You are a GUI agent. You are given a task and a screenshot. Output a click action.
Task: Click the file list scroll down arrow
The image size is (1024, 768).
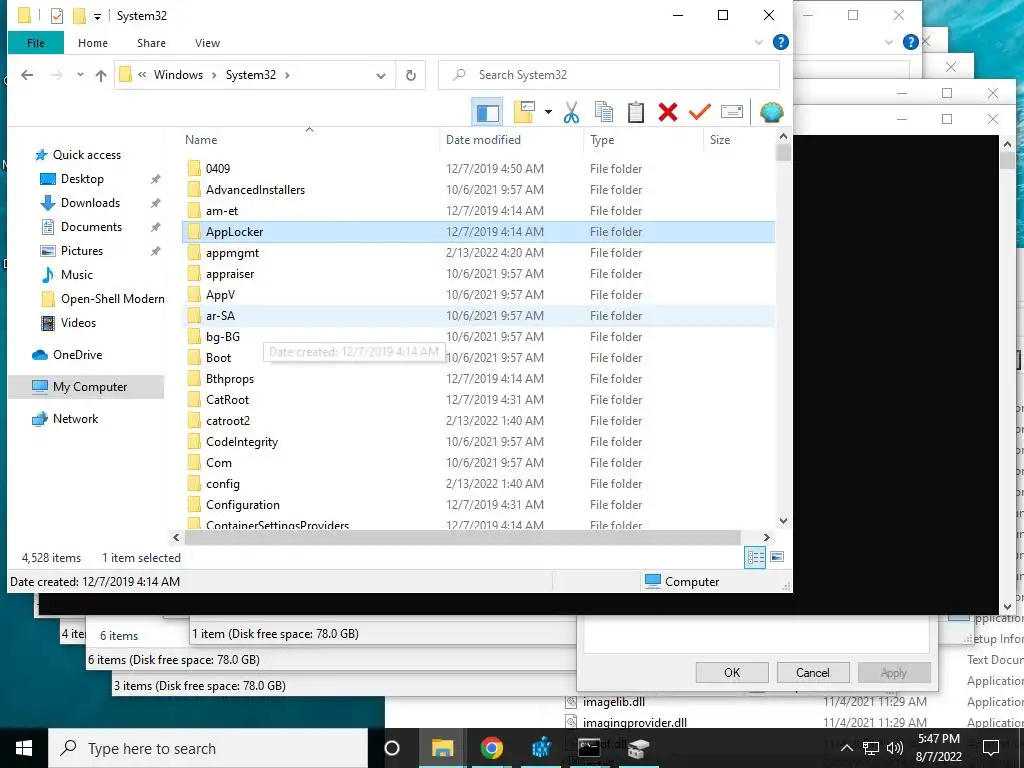(x=783, y=521)
